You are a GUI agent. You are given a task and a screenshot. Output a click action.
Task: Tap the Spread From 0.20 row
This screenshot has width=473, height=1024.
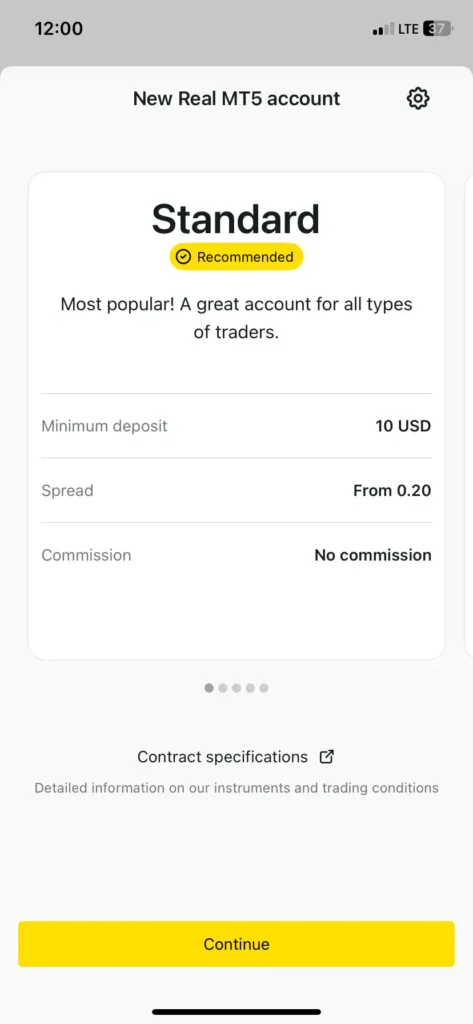236,490
